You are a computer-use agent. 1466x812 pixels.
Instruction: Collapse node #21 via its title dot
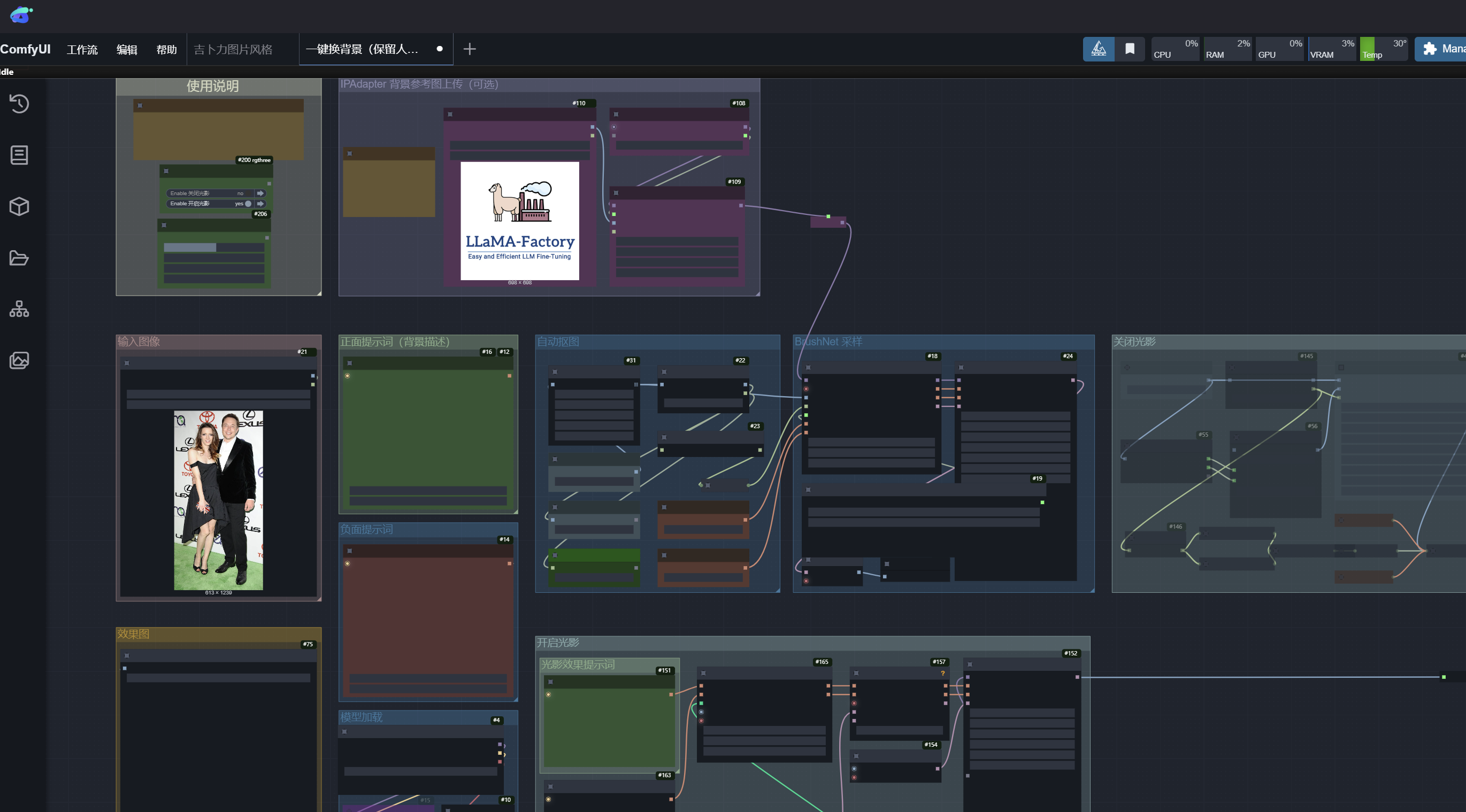(126, 363)
